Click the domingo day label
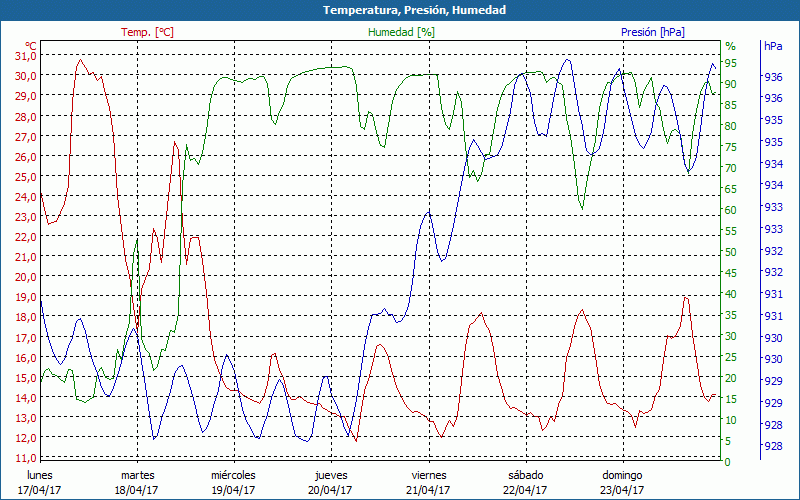 tap(622, 475)
